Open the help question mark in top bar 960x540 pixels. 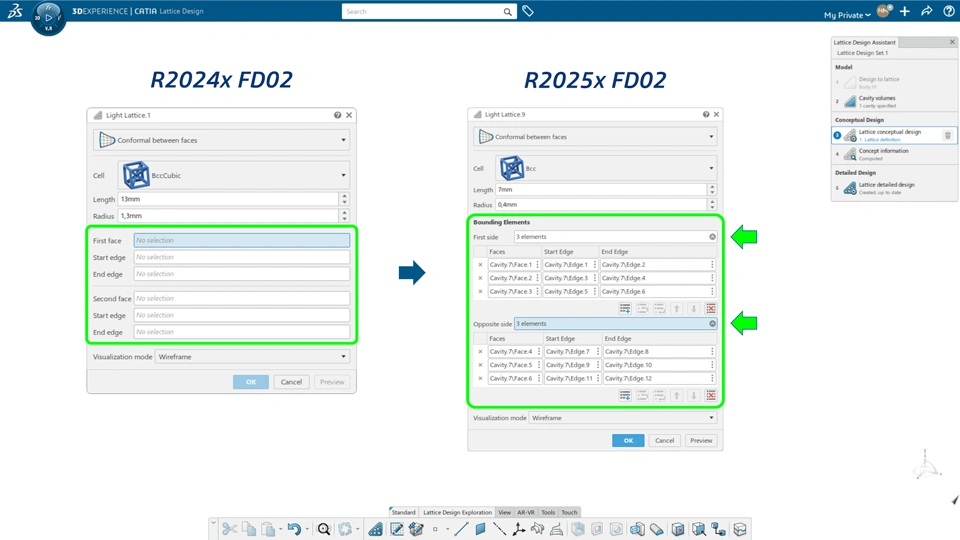pyautogui.click(x=949, y=11)
